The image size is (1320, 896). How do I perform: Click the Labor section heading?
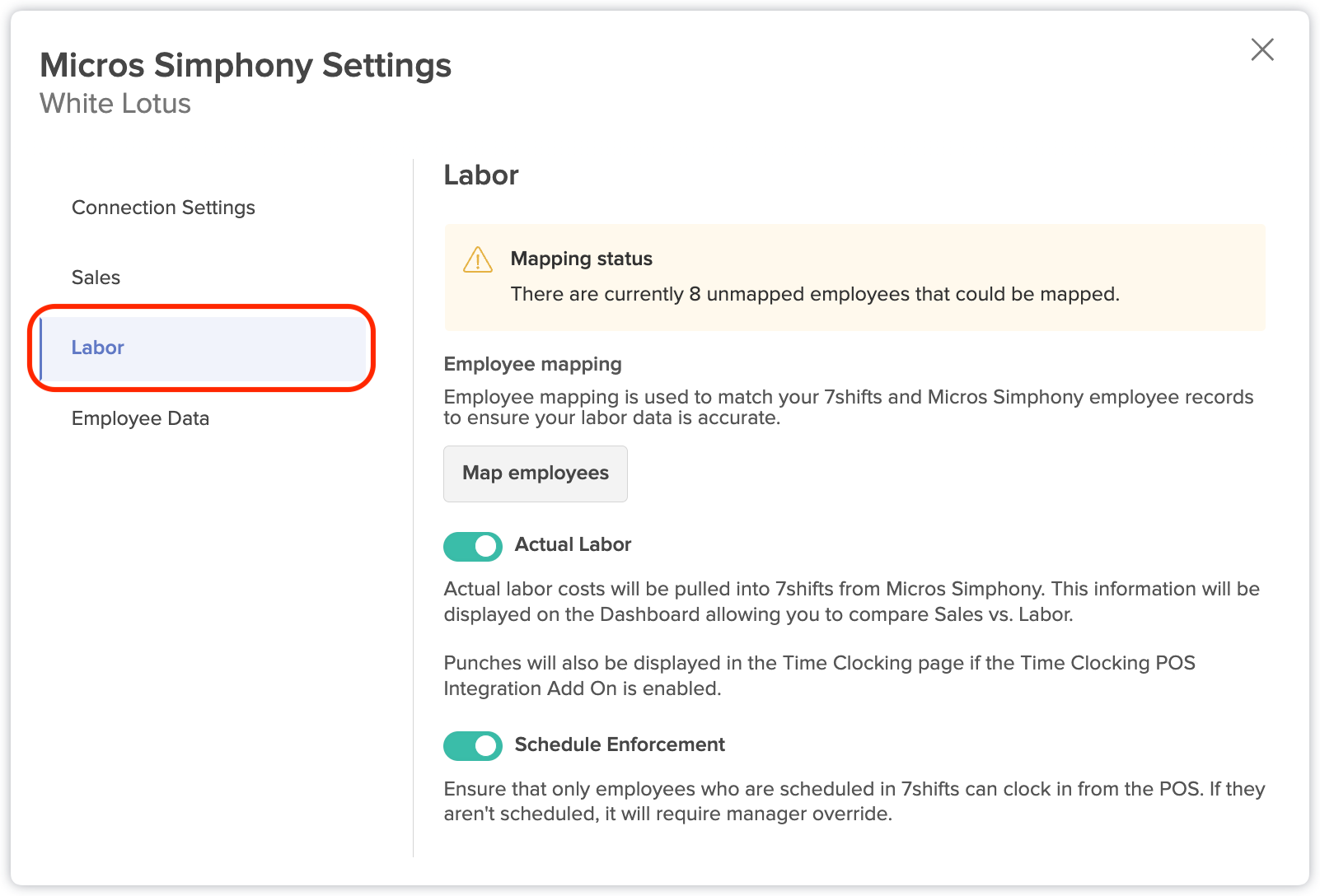pos(481,175)
